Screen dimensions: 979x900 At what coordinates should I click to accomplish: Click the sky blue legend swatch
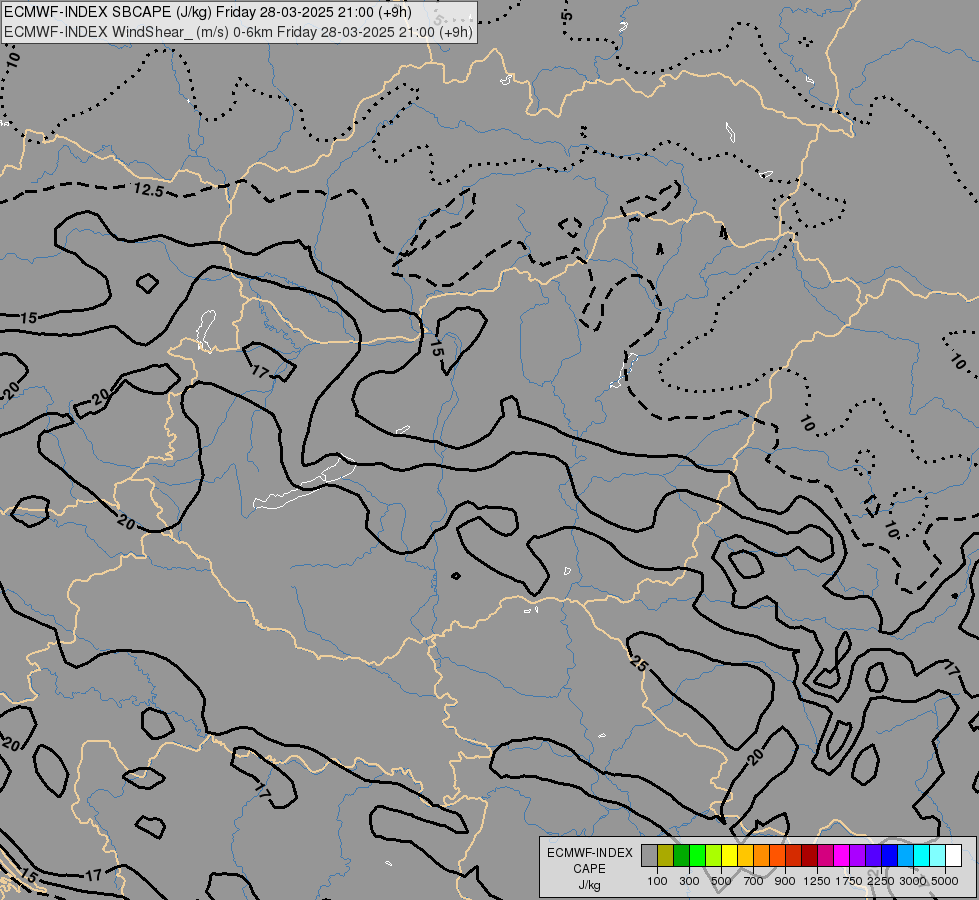click(x=906, y=855)
